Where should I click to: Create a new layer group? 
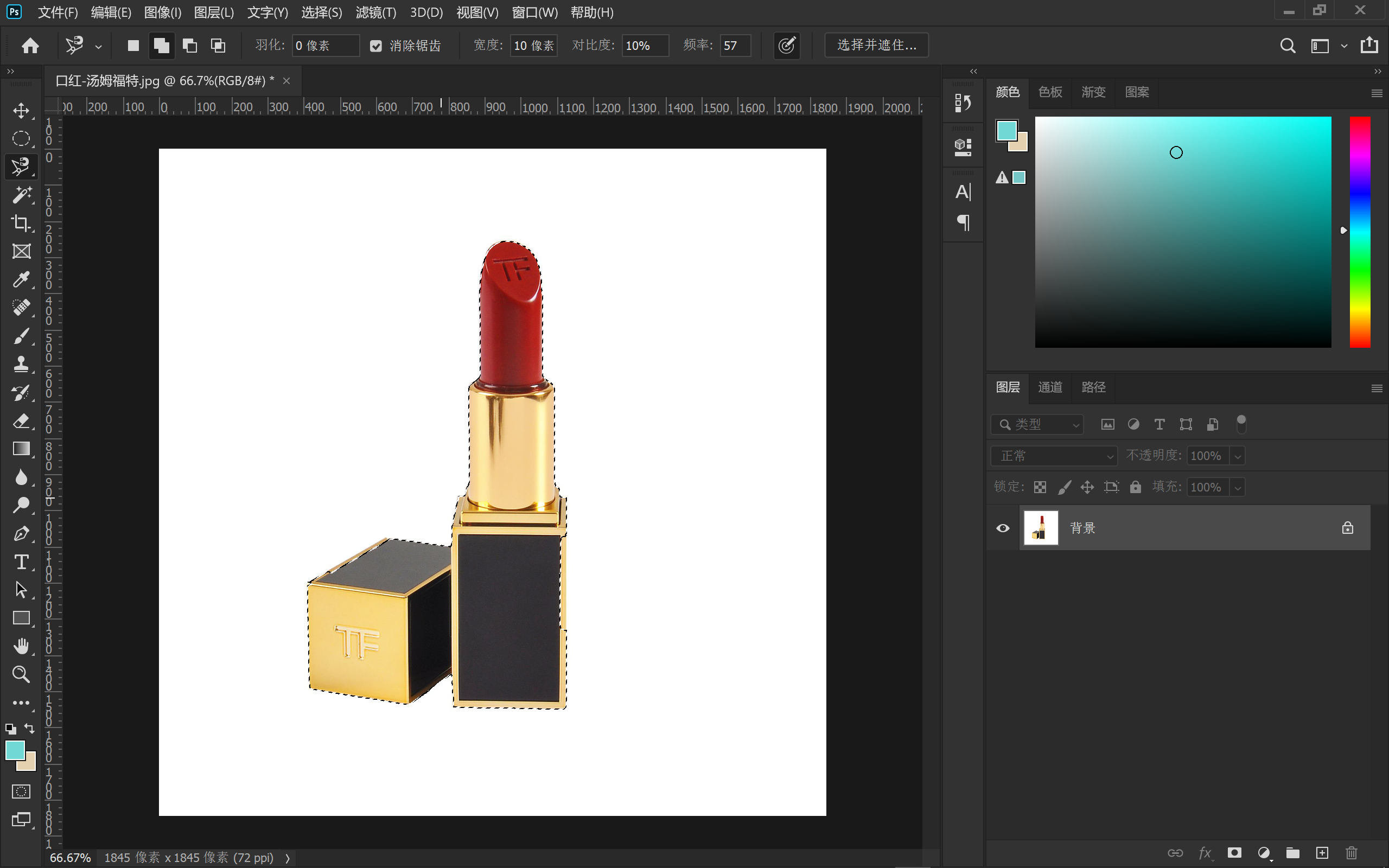pos(1292,853)
